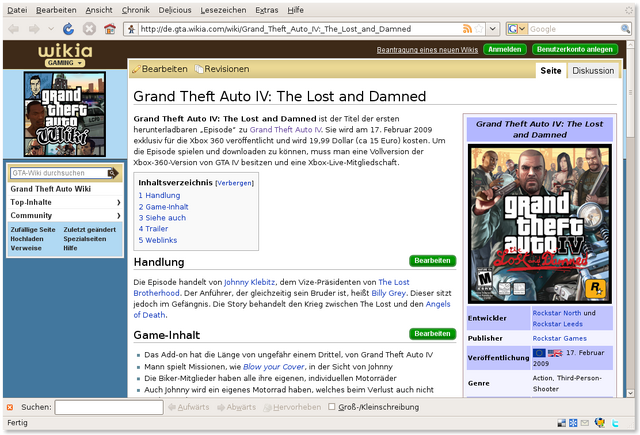Open the Rockstar Games publisher link
Screen dimensions: 640x435
[x=560, y=338]
